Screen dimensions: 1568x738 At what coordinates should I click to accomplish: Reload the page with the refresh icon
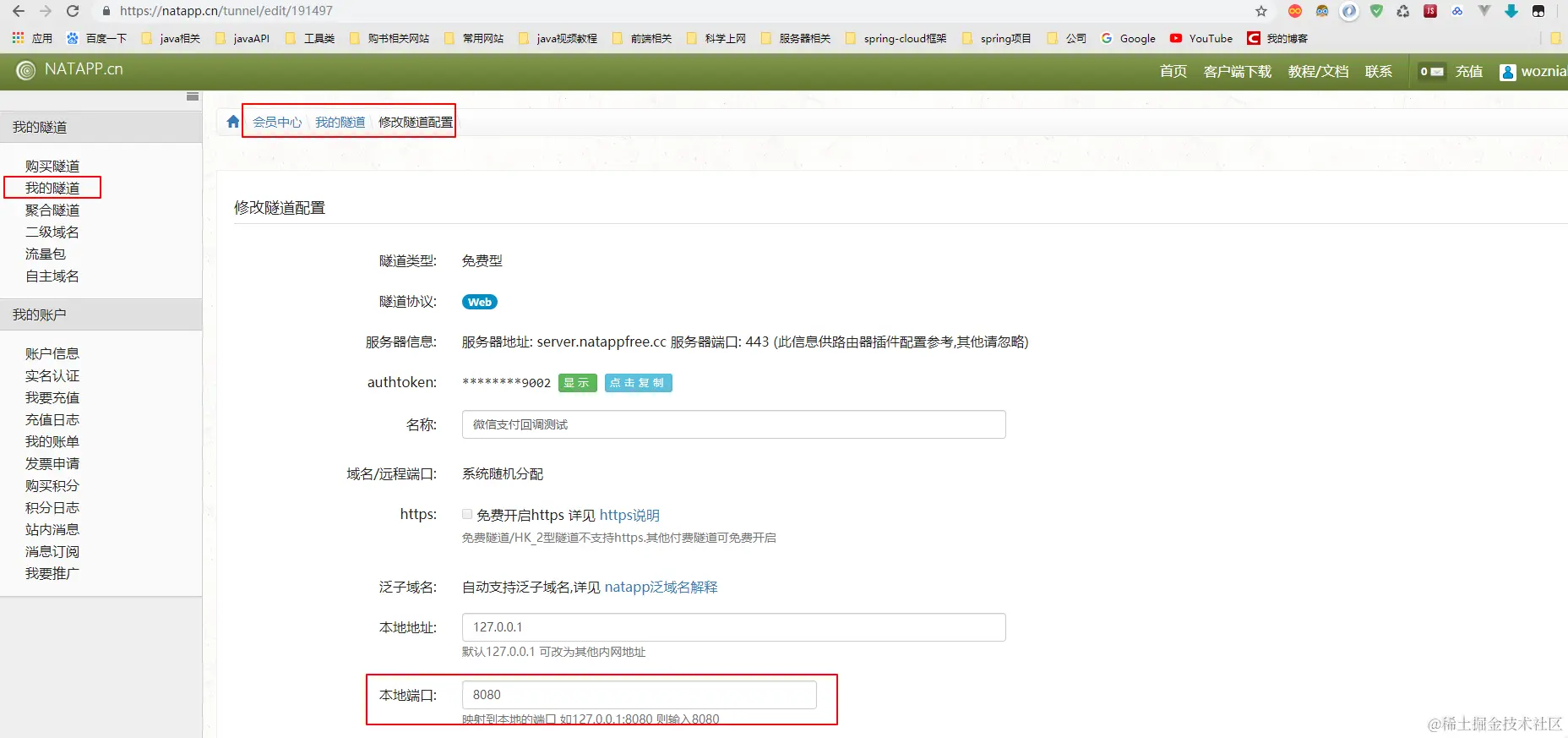73,11
